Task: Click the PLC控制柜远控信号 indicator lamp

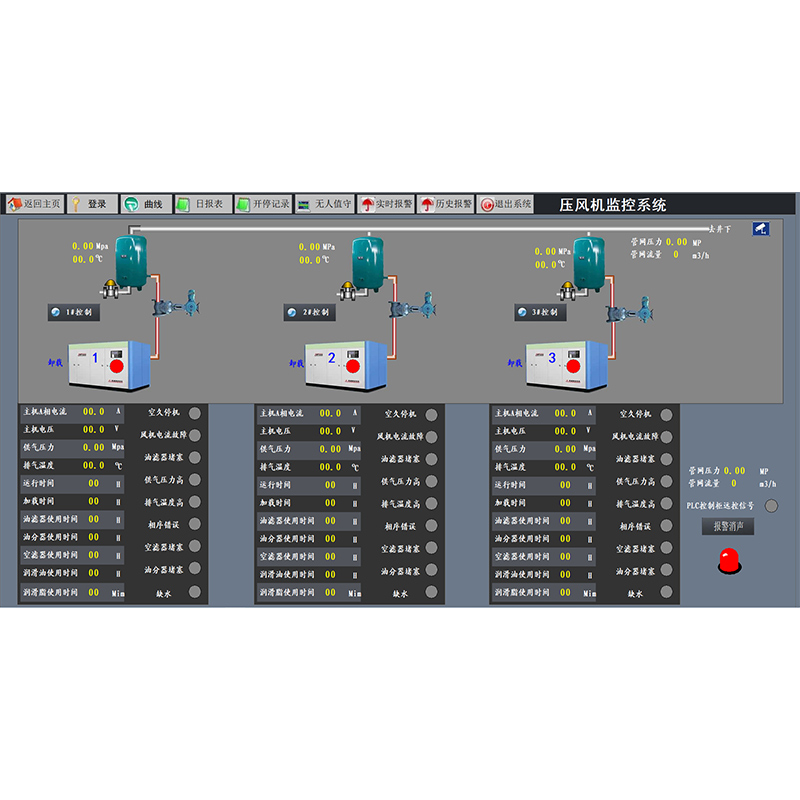Action: pos(770,506)
